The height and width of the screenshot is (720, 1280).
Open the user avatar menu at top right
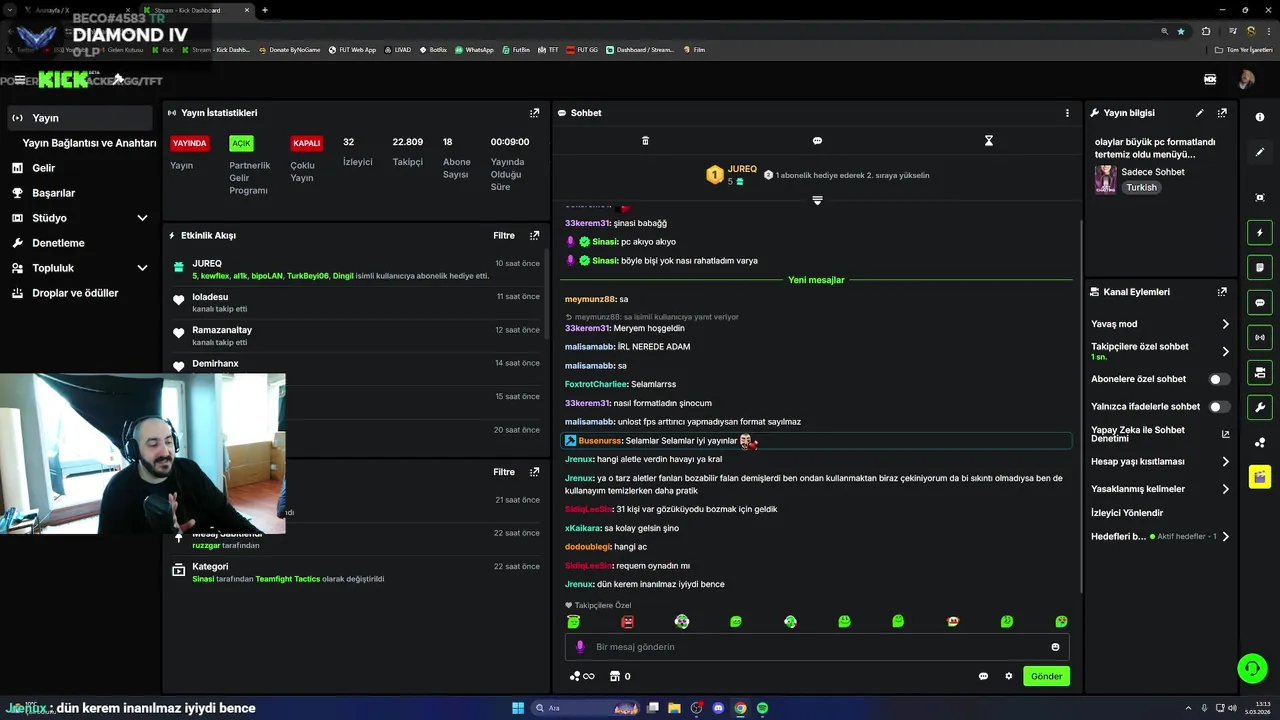(x=1246, y=79)
